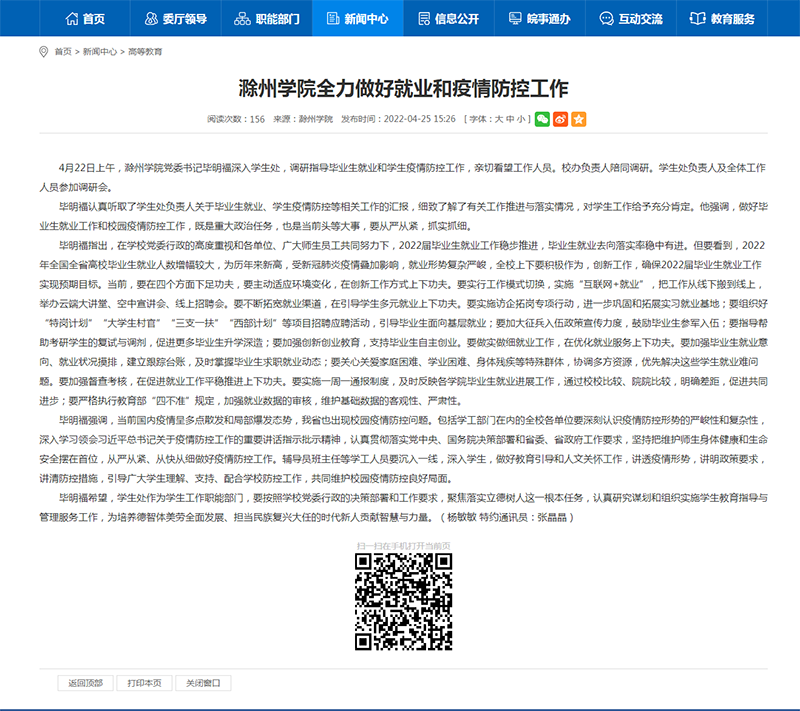Click the list icon beside 信息公开
Screen dimensions: 800x711
click(x=424, y=19)
